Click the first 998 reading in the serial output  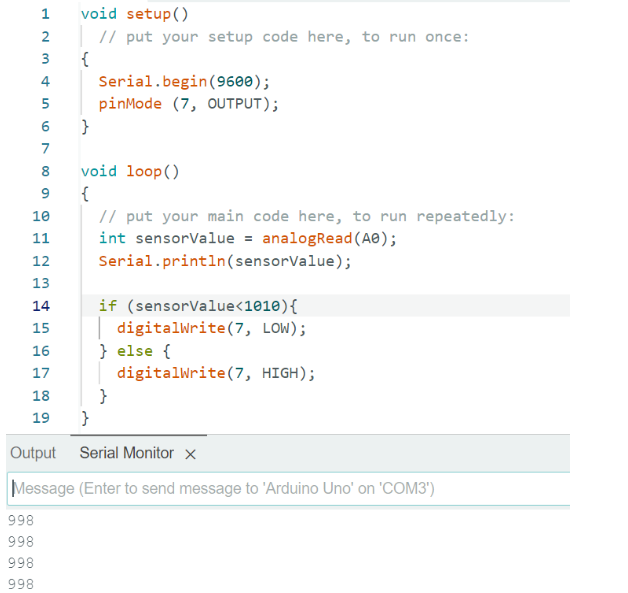21,521
